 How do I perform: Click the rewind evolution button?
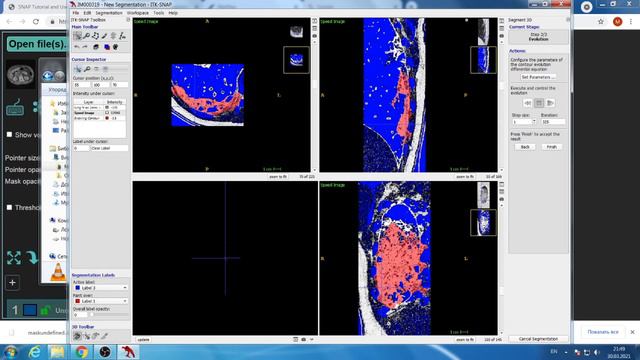tap(527, 103)
